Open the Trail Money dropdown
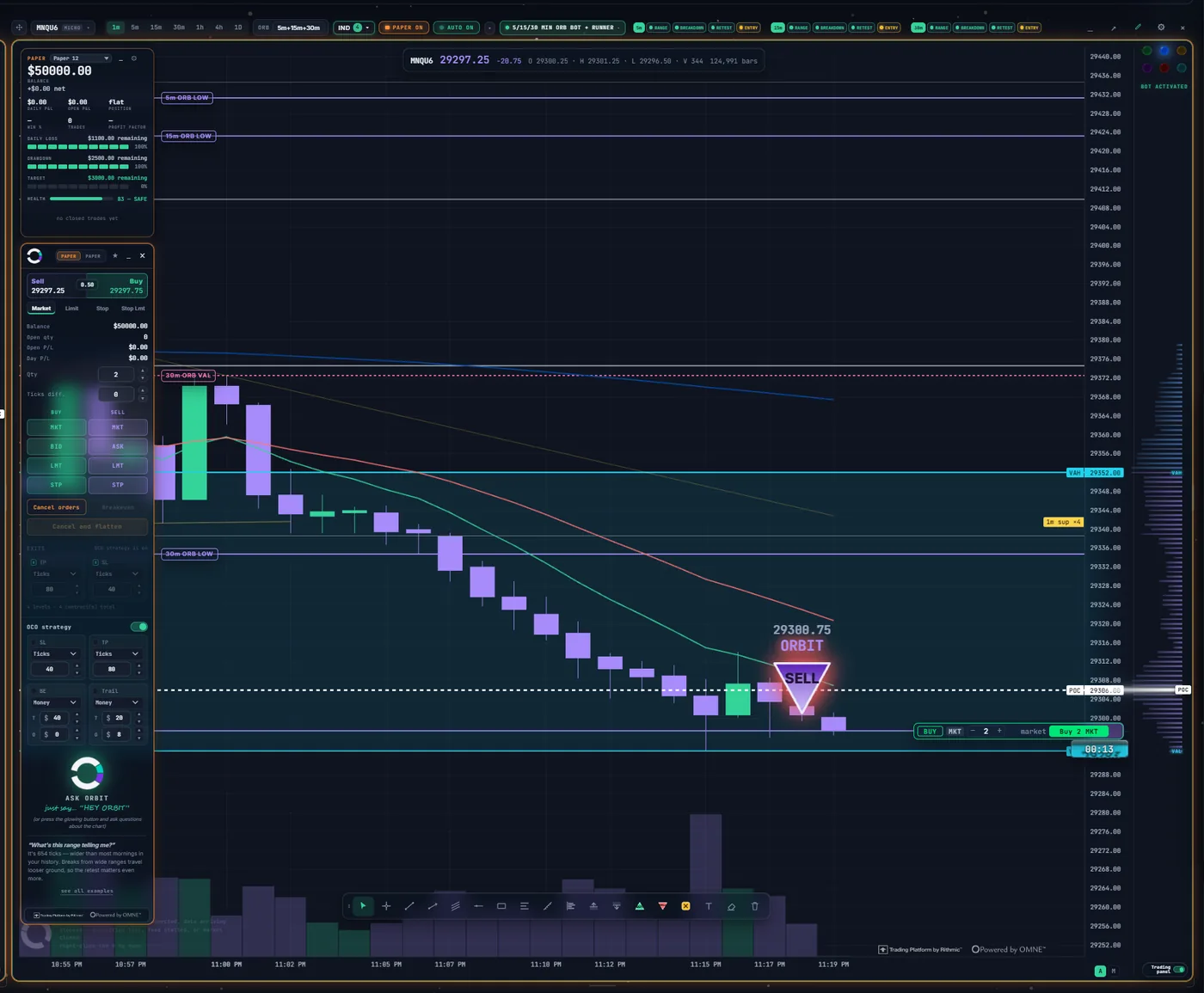Viewport: 1204px width, 993px height. coord(117,702)
